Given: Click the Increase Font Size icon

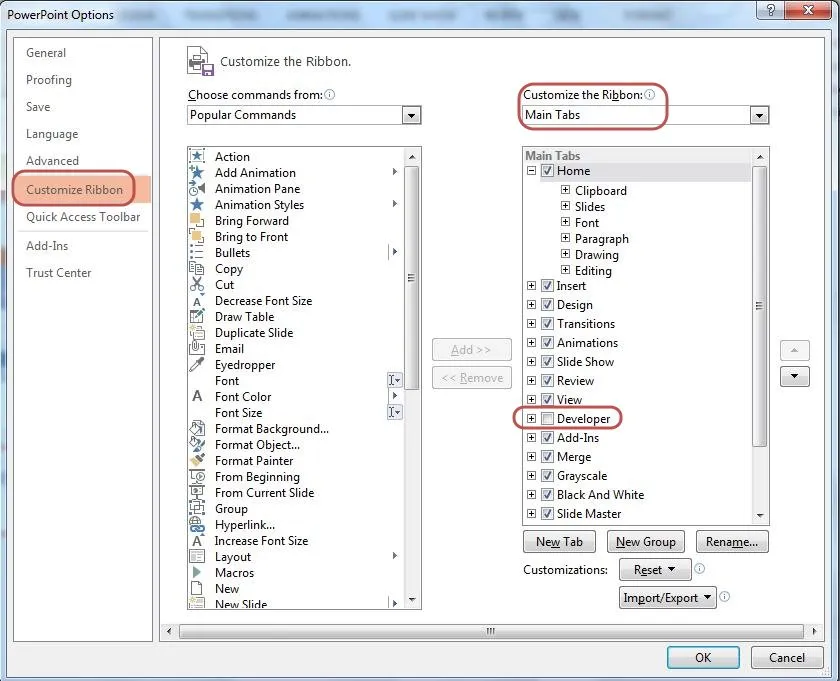Looking at the screenshot, I should (x=197, y=541).
